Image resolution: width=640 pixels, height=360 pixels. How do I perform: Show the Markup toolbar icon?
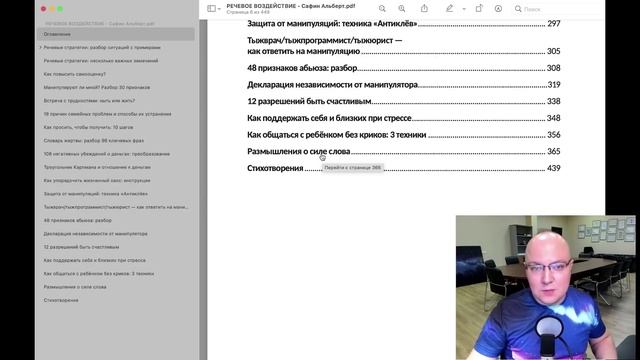(x=498, y=9)
